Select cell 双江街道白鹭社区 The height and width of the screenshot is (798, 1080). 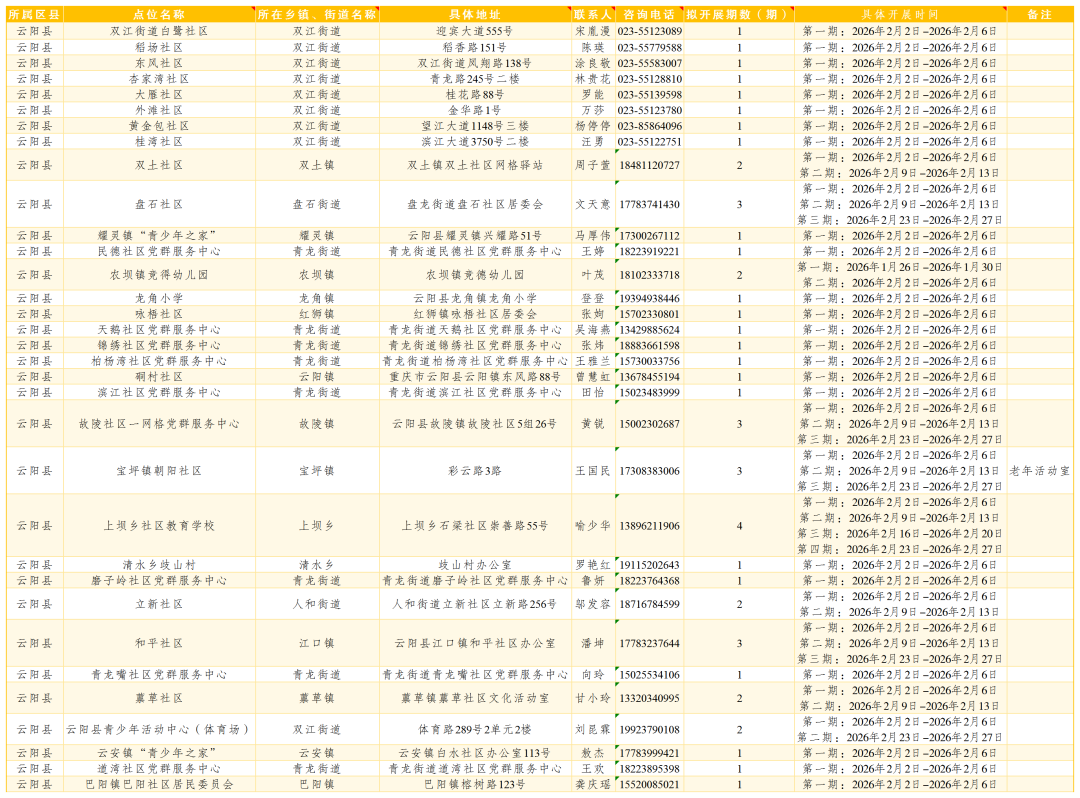point(159,31)
